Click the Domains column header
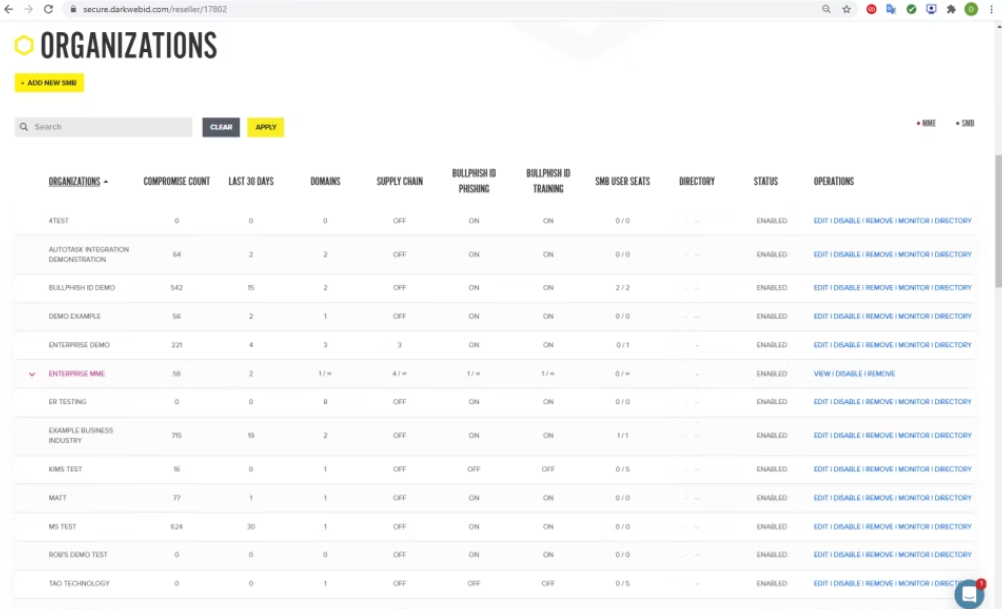The width and height of the screenshot is (1002, 609). tap(325, 181)
